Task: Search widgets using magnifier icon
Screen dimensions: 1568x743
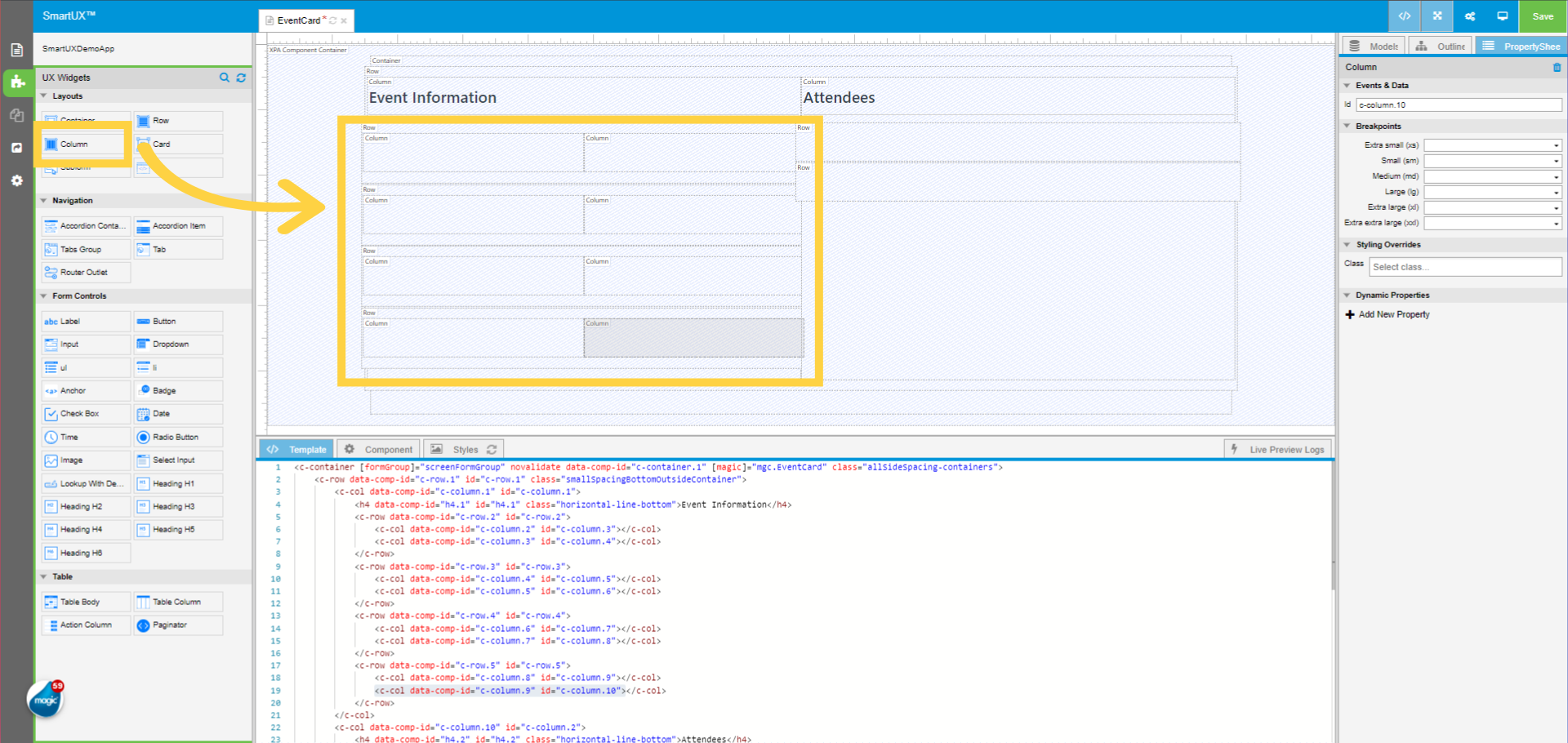Action: [225, 78]
